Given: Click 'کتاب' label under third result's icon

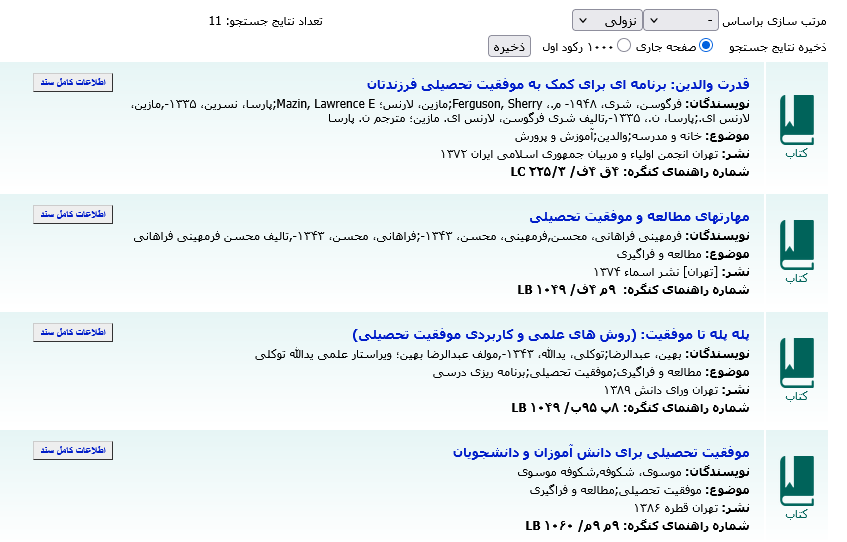Looking at the screenshot, I should (796, 396).
